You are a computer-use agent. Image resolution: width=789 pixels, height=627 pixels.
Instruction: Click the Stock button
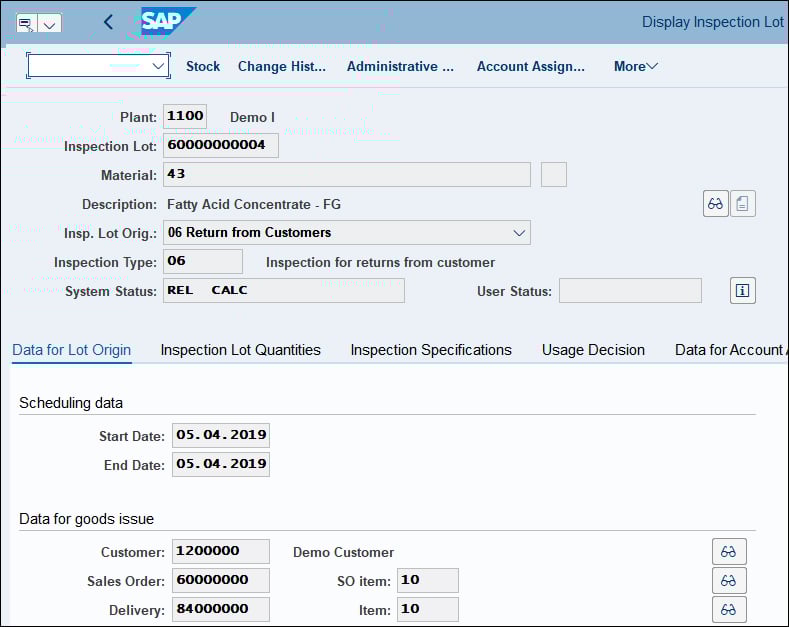click(x=203, y=66)
